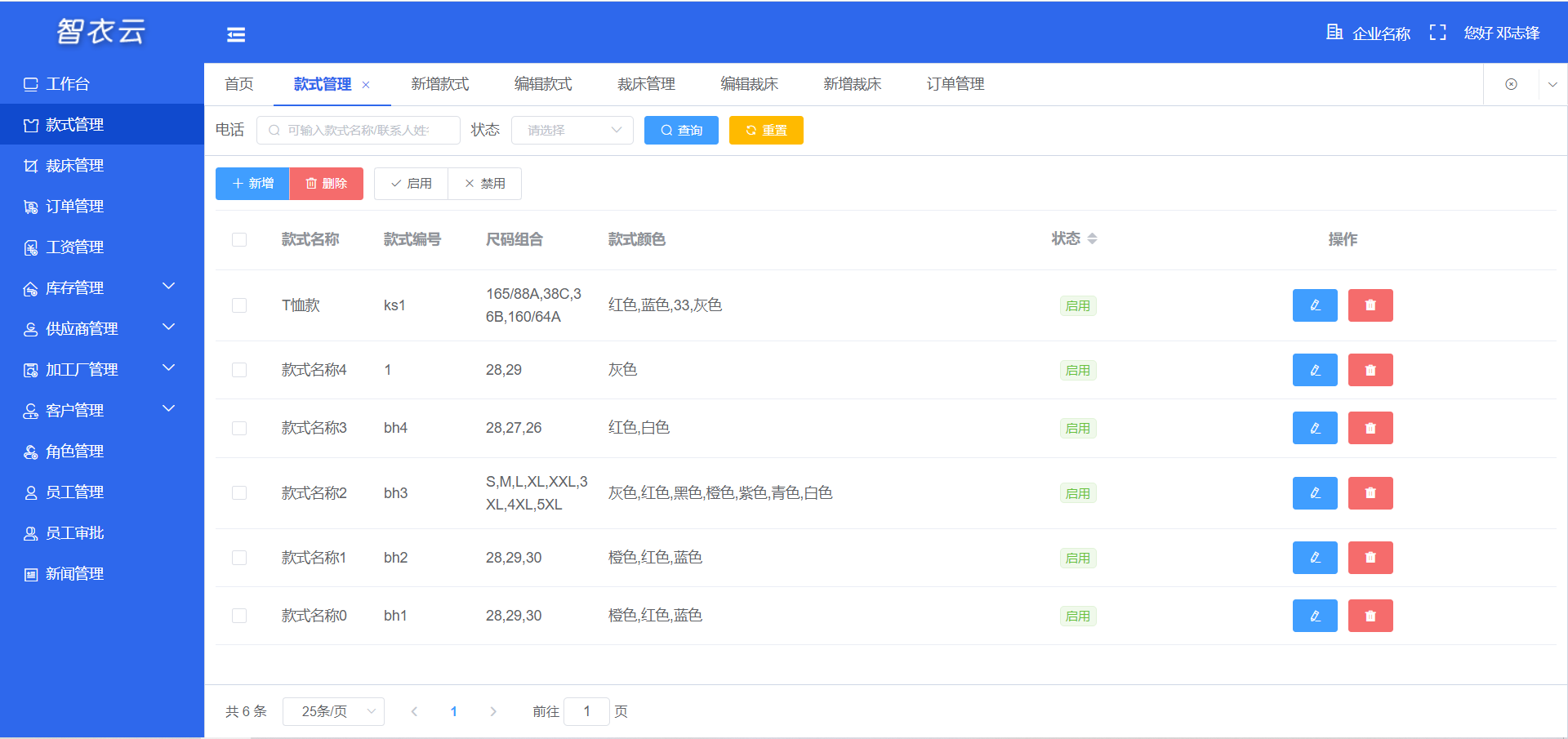
Task: Check the 款式名称3 row checkbox
Action: pos(239,428)
